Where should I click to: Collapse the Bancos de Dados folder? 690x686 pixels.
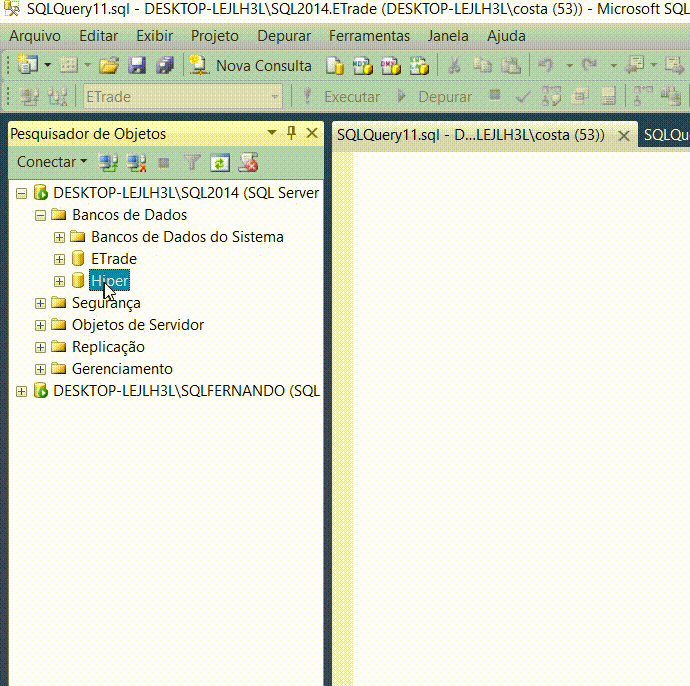click(40, 215)
